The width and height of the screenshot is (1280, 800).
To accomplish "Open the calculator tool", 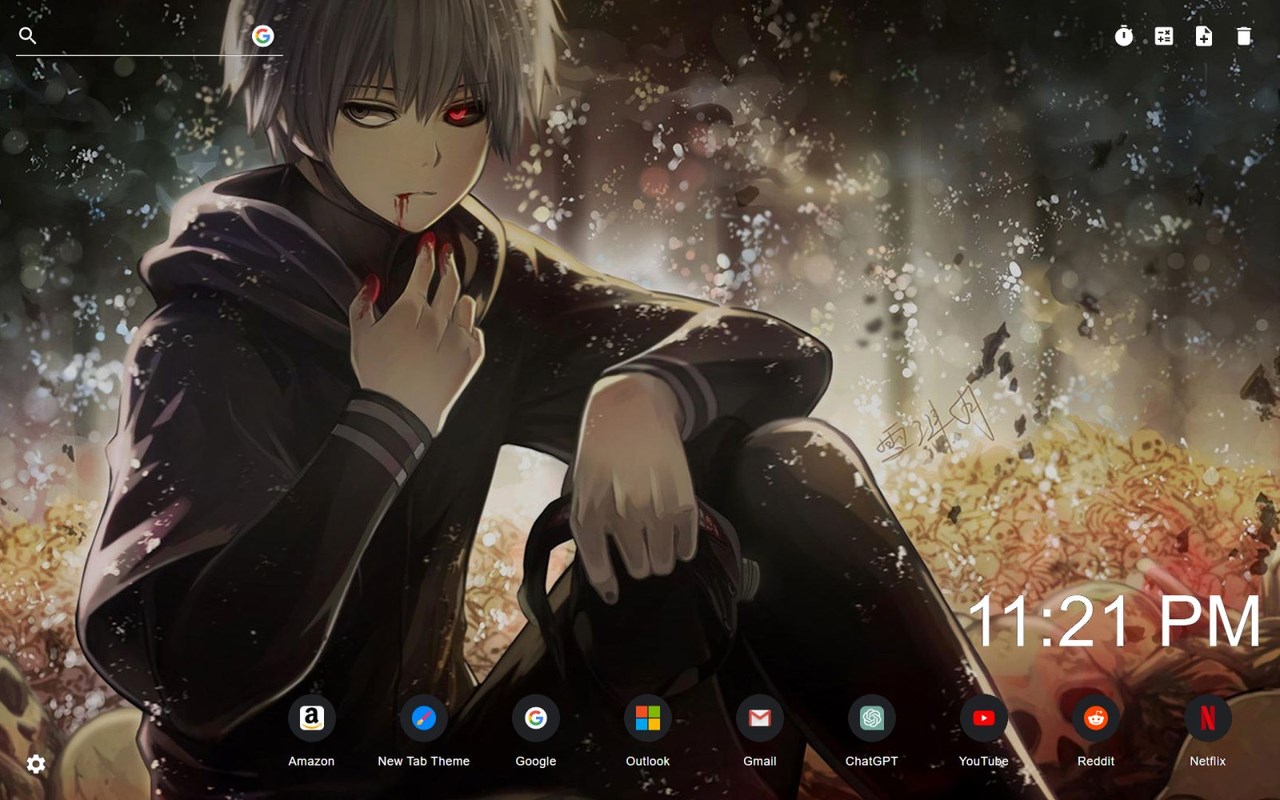I will click(1164, 36).
